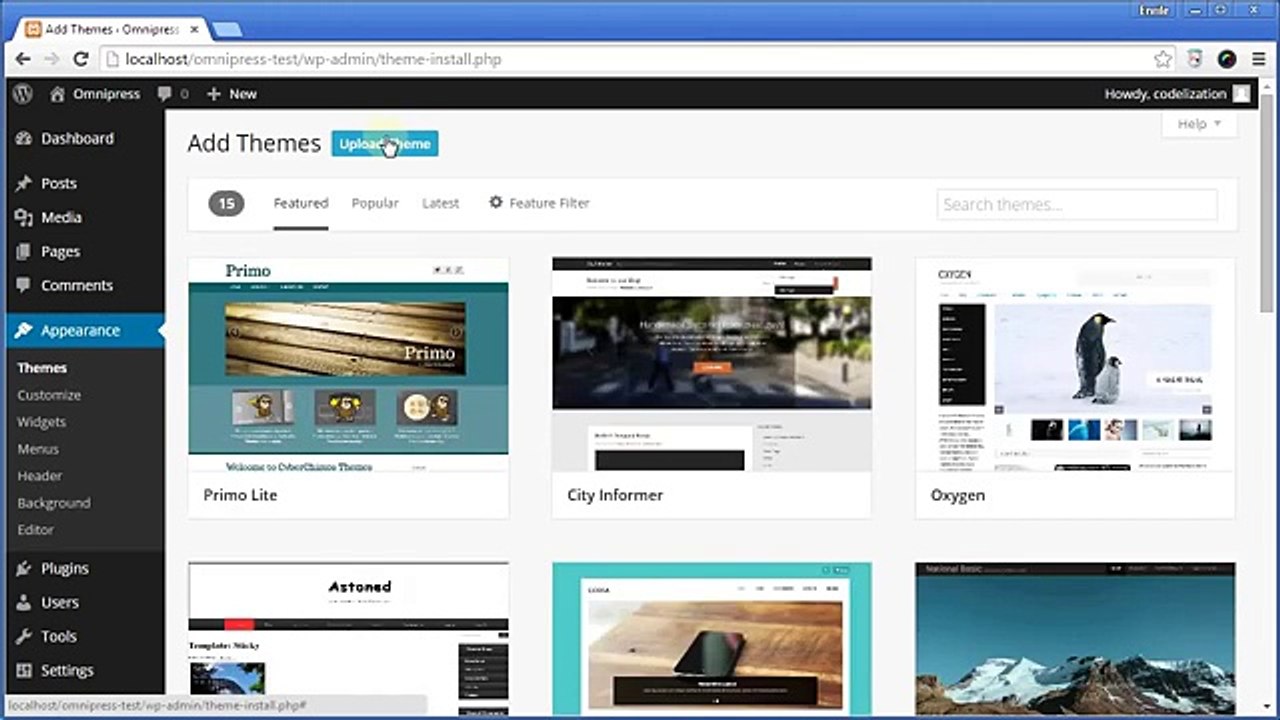Image resolution: width=1280 pixels, height=720 pixels.
Task: Expand the Help dropdown tab
Action: [1199, 124]
